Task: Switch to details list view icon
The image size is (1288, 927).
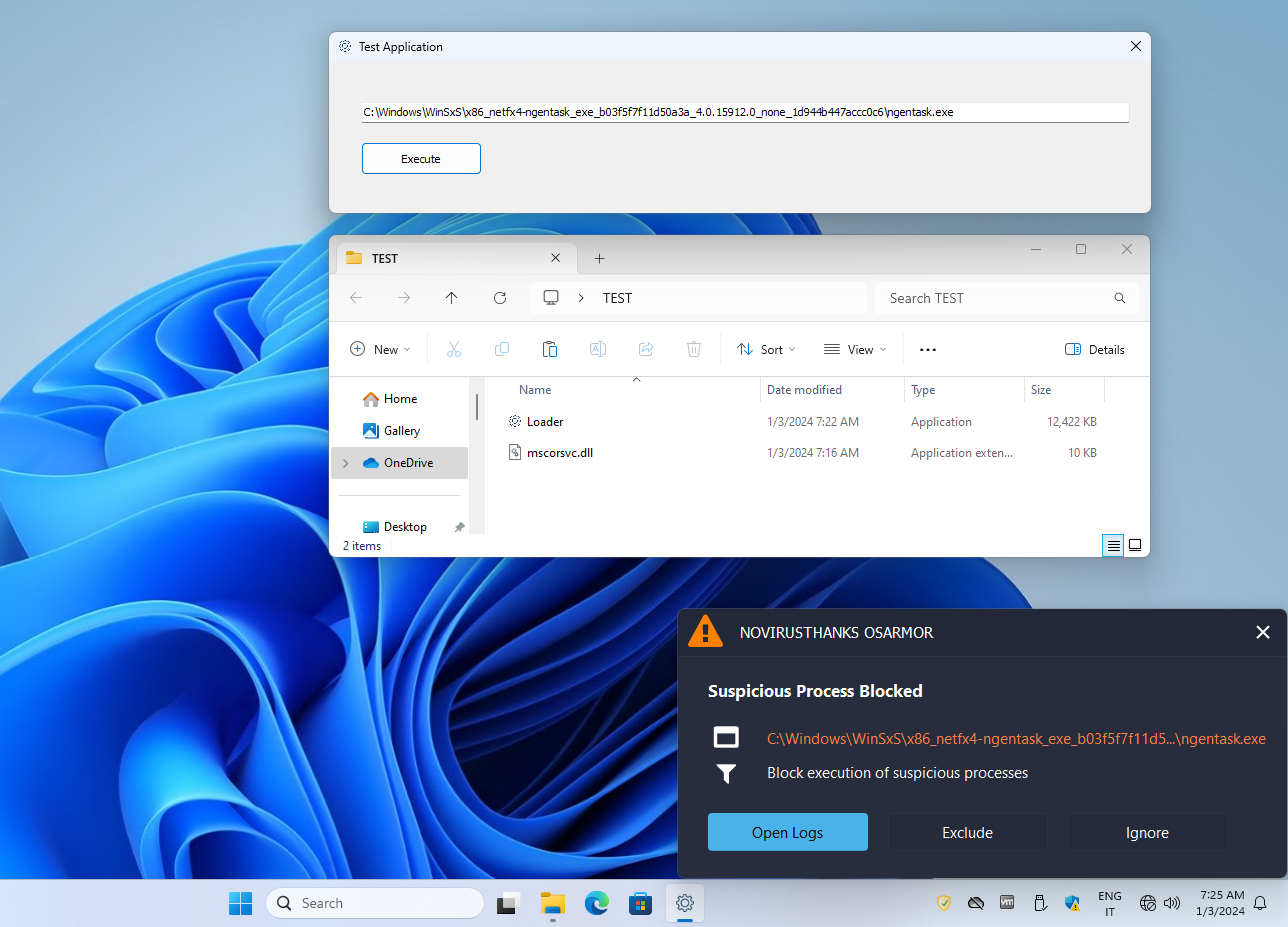Action: point(1113,545)
